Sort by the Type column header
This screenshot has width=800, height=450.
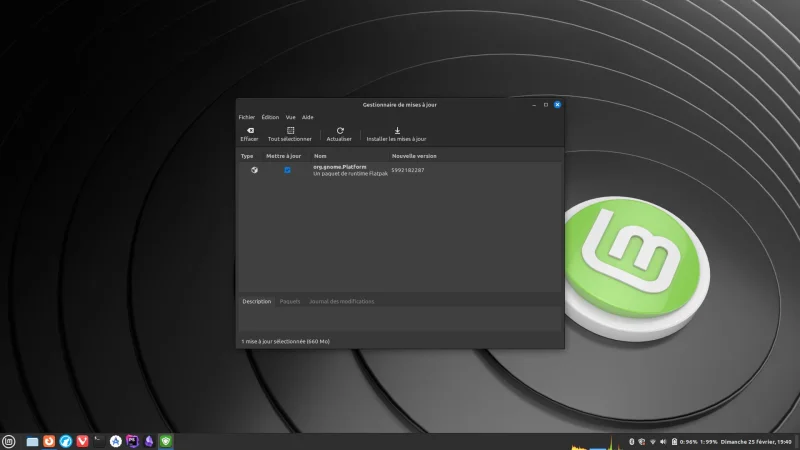(247, 156)
